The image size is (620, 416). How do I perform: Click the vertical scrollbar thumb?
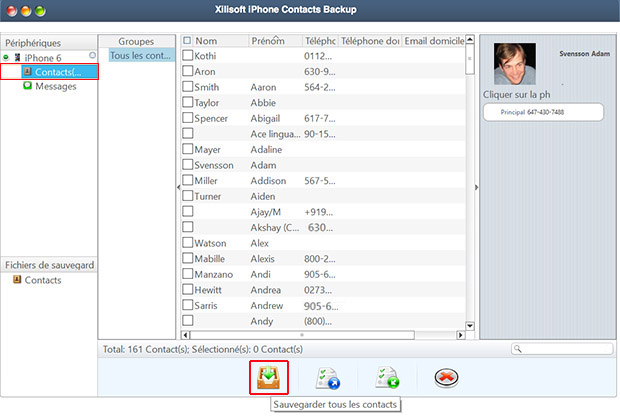[470, 59]
